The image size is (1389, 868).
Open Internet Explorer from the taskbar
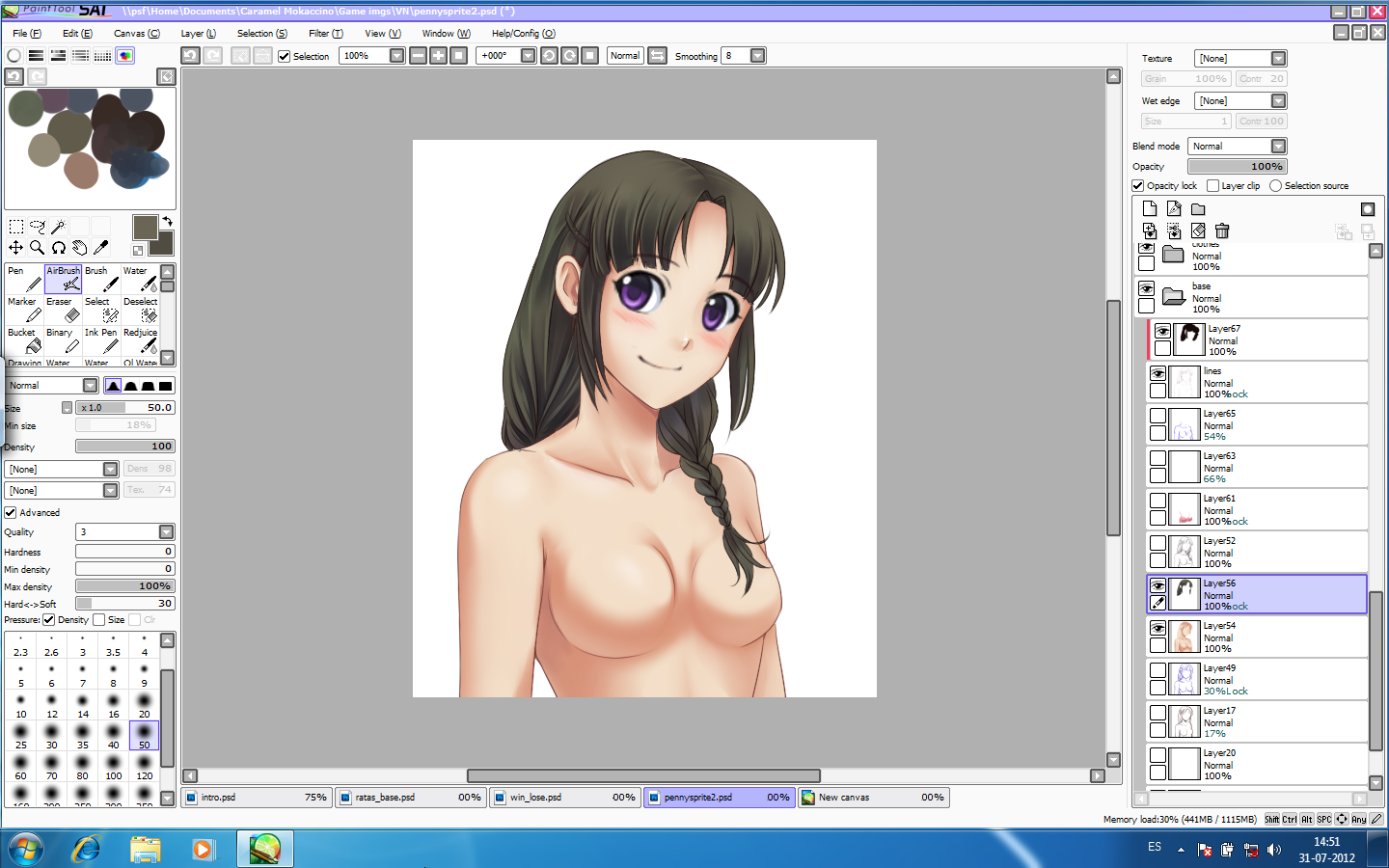[x=87, y=849]
